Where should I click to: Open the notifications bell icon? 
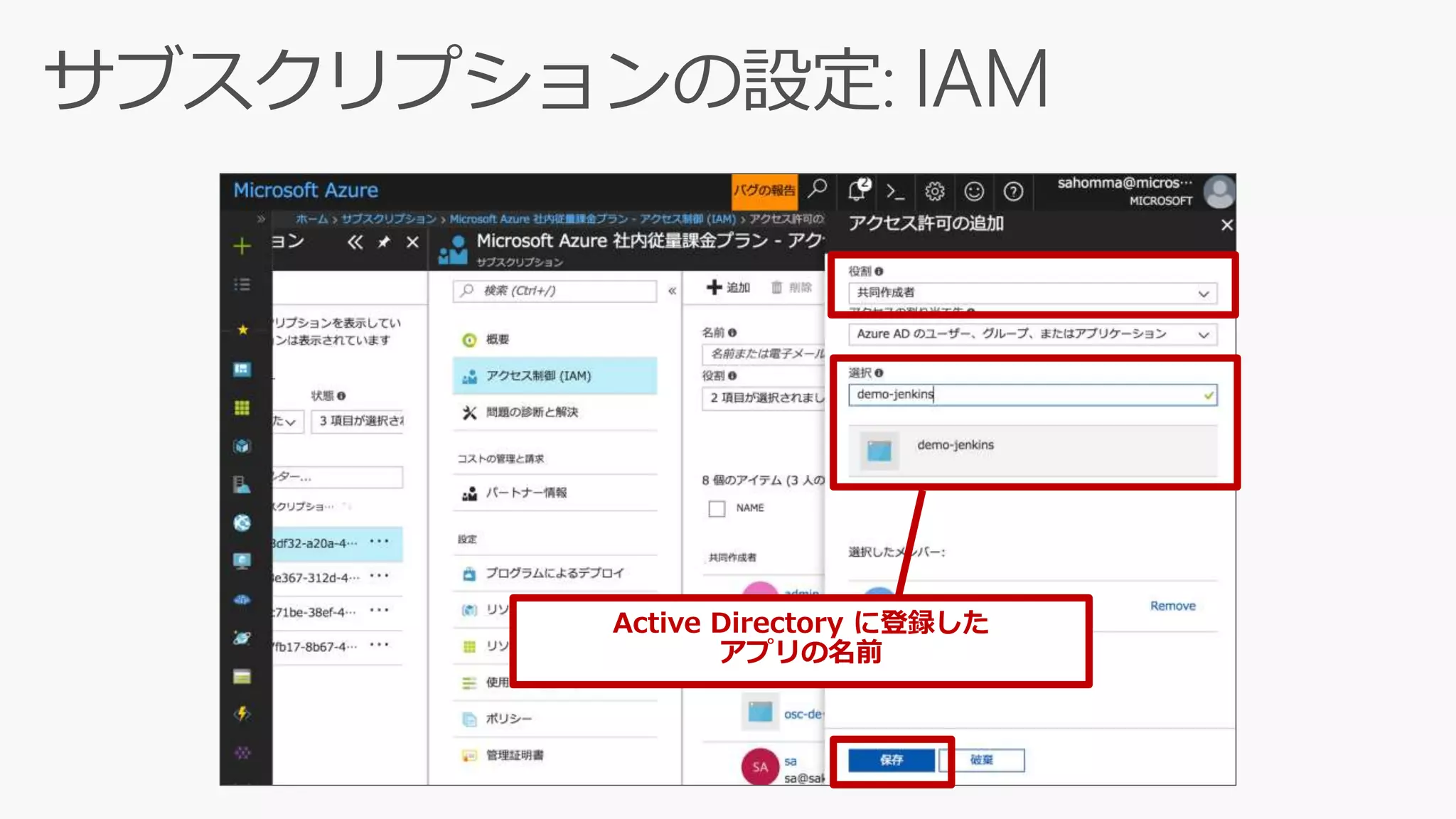pos(859,190)
